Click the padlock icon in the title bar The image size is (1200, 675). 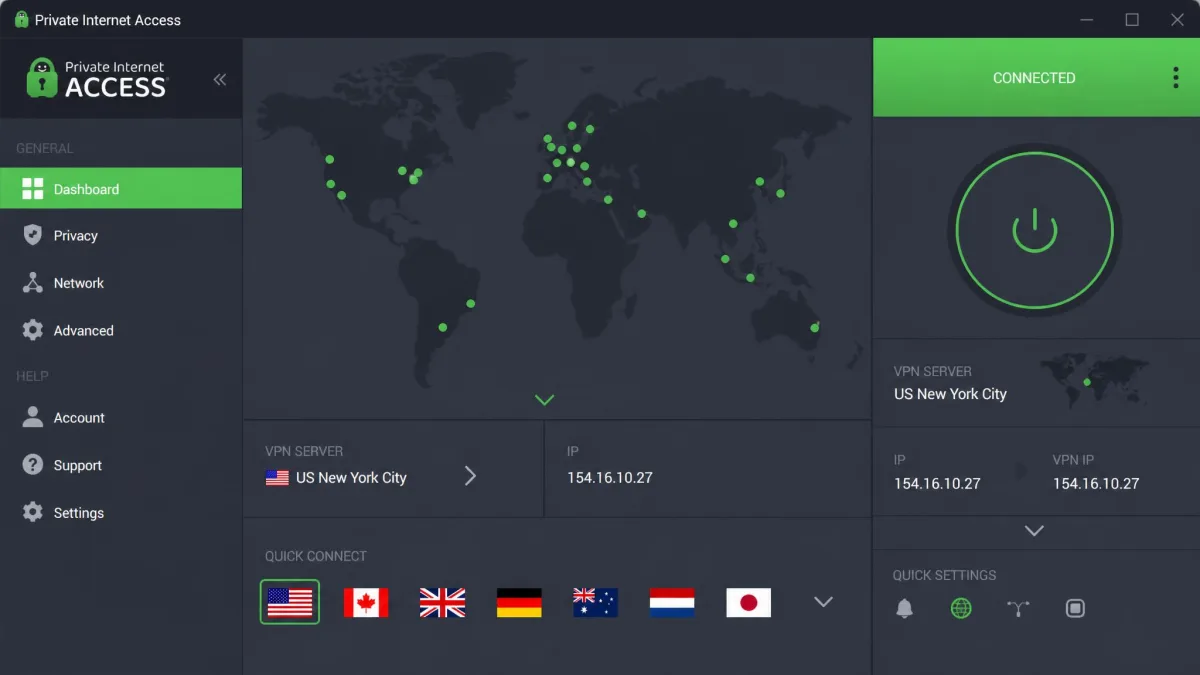click(21, 20)
